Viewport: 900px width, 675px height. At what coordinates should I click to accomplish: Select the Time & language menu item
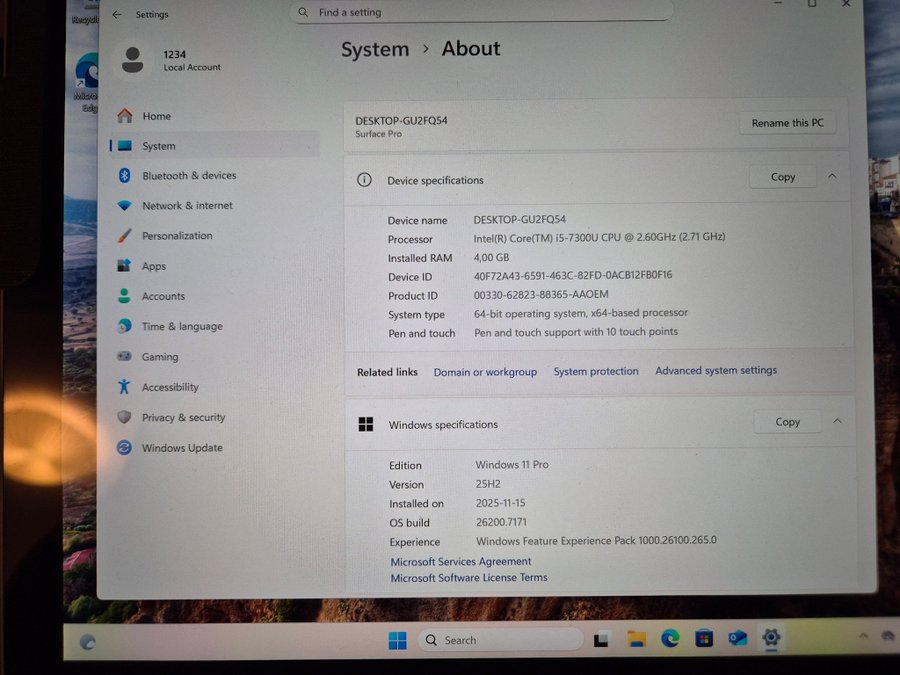pyautogui.click(x=181, y=327)
